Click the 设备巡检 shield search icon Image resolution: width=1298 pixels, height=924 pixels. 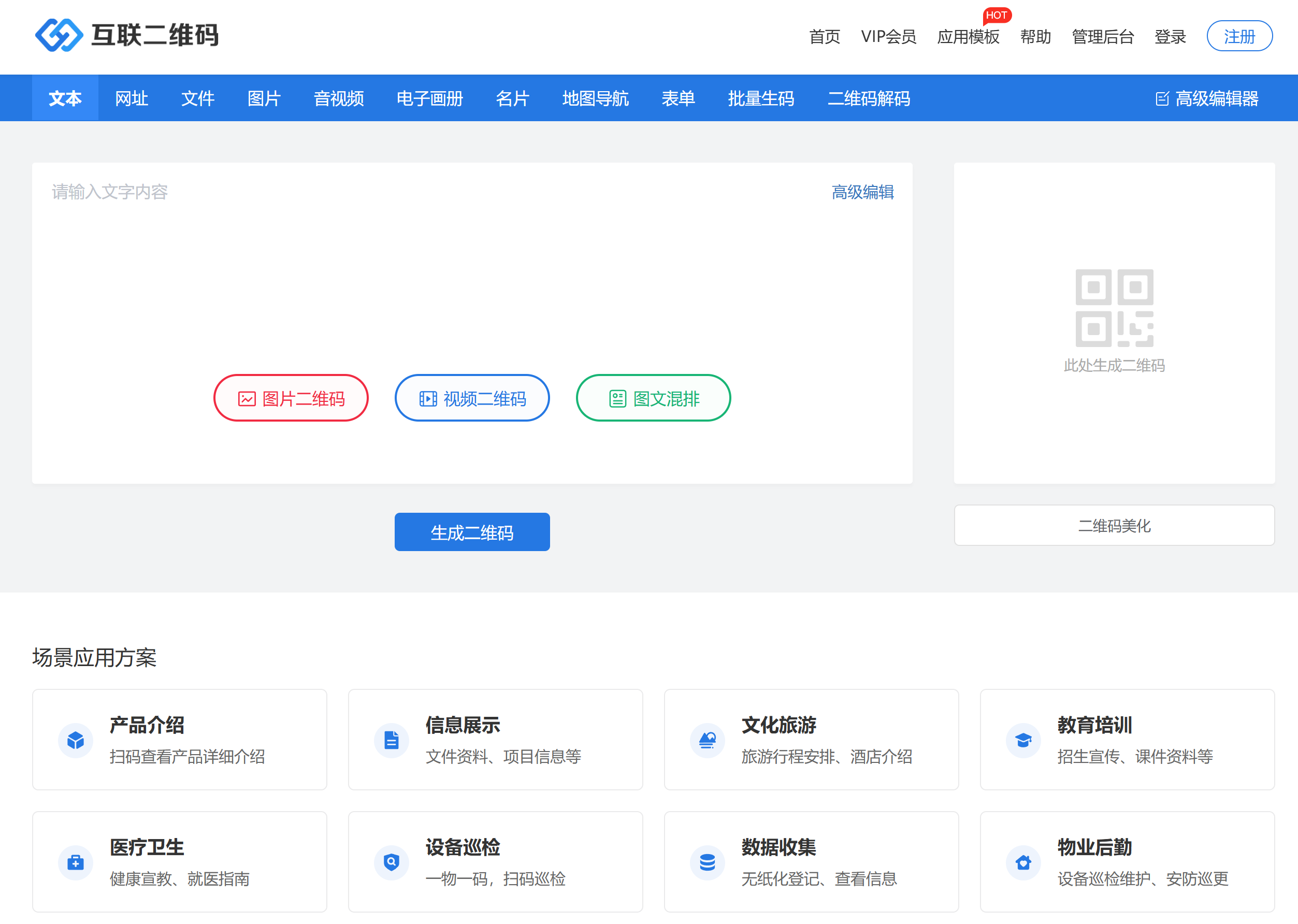tap(392, 862)
